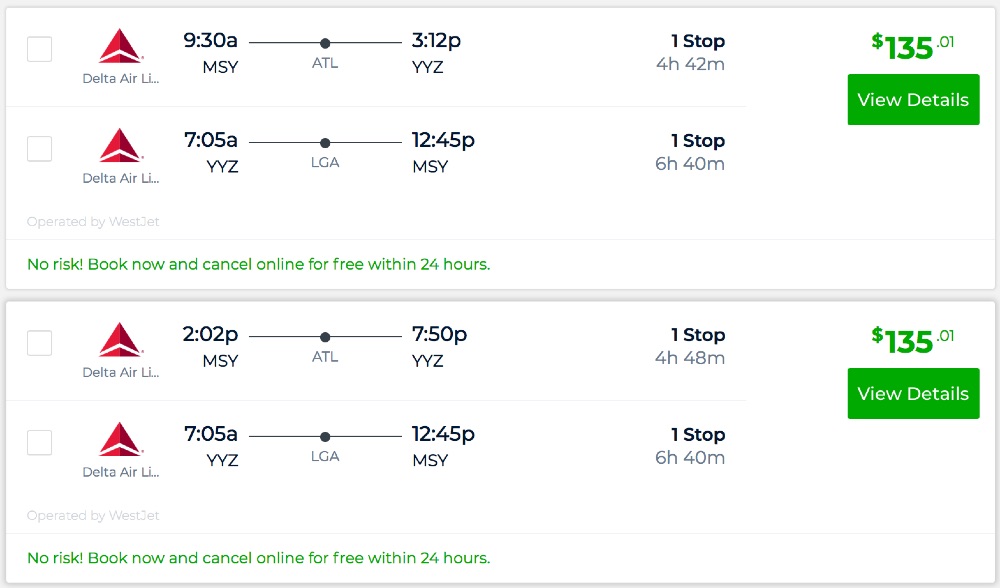
Task: Click Delta logo on the 2:02p MSY flight
Action: point(121,340)
